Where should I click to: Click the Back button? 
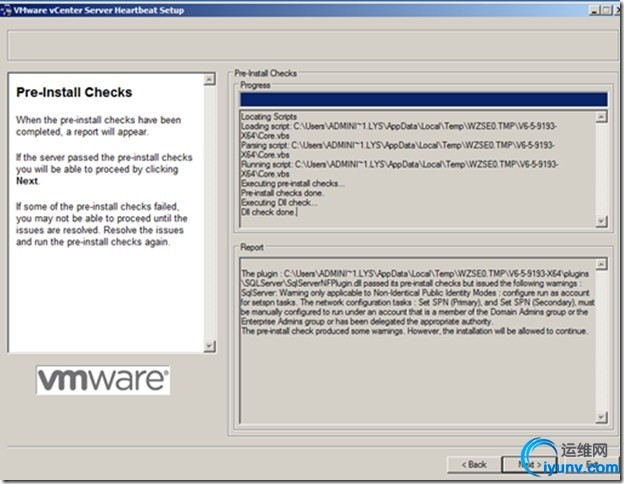(x=474, y=464)
